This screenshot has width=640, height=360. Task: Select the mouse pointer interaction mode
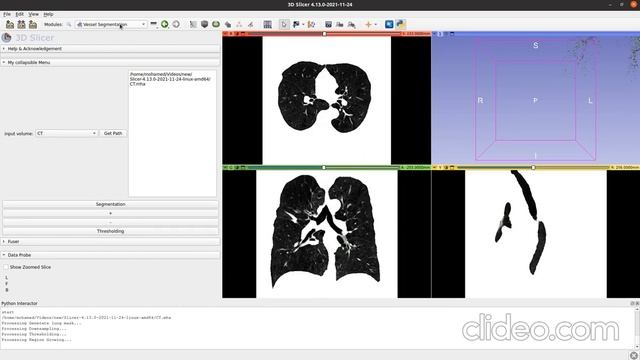coord(284,24)
